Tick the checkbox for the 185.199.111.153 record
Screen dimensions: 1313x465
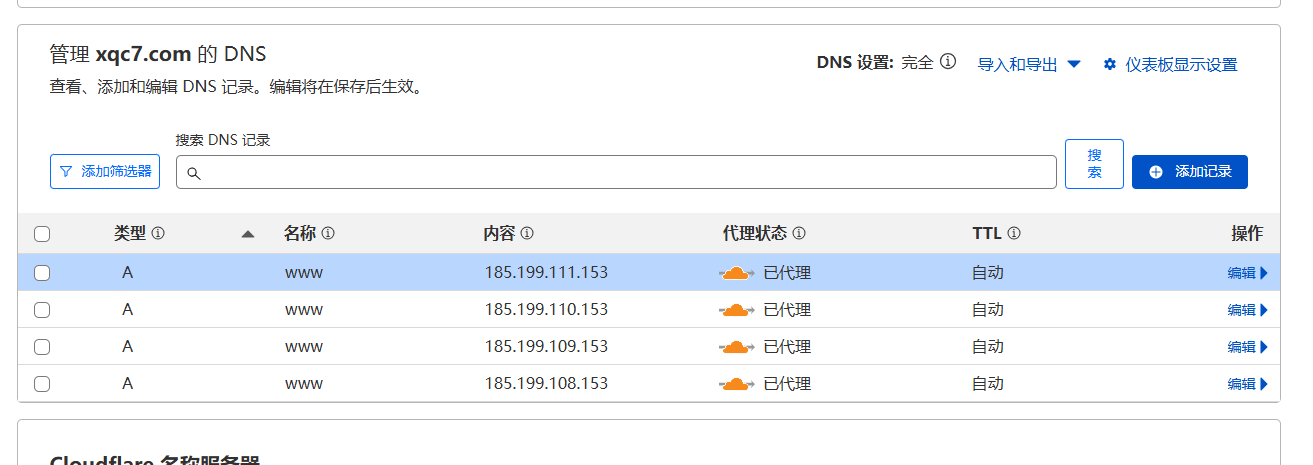click(x=42, y=273)
